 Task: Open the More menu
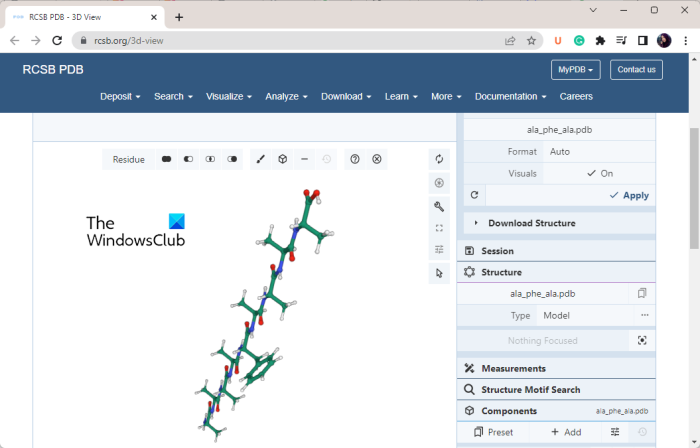tap(446, 96)
